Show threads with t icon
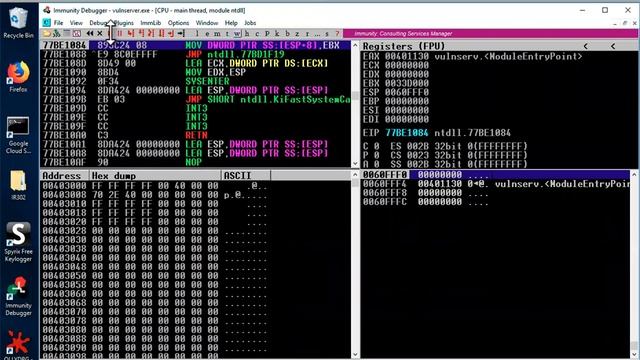The width and height of the screenshot is (640, 360). point(227,33)
